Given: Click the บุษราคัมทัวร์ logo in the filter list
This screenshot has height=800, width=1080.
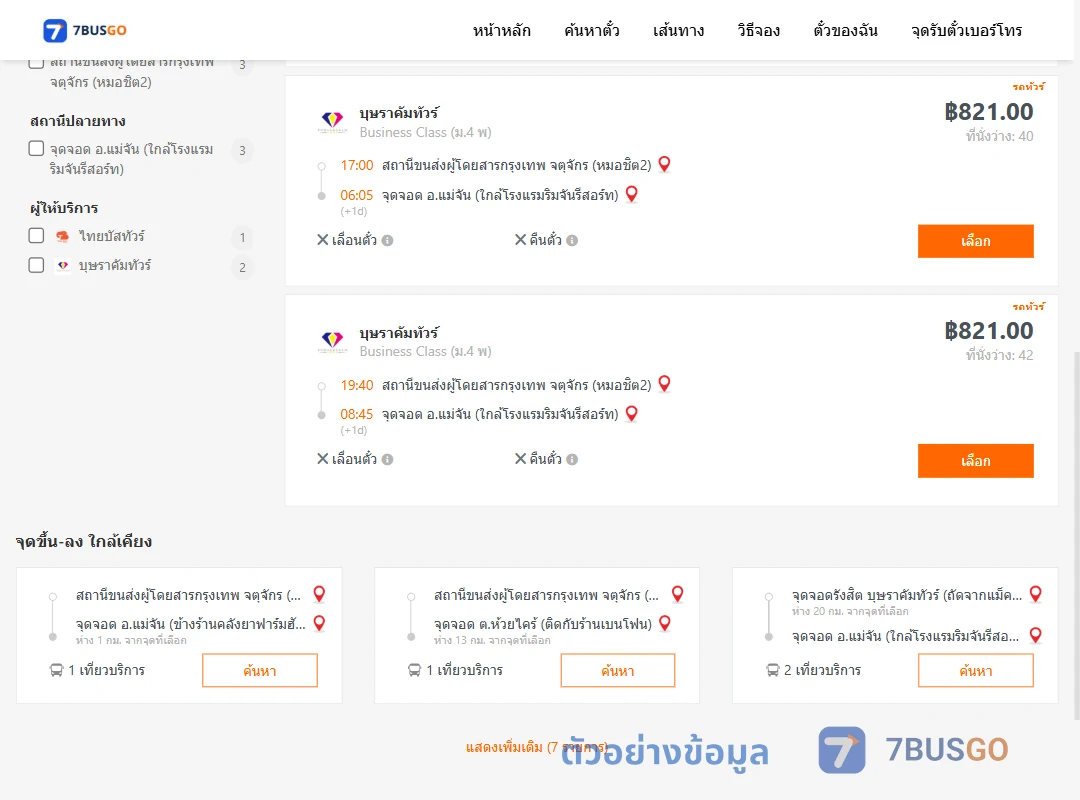Looking at the screenshot, I should (63, 265).
